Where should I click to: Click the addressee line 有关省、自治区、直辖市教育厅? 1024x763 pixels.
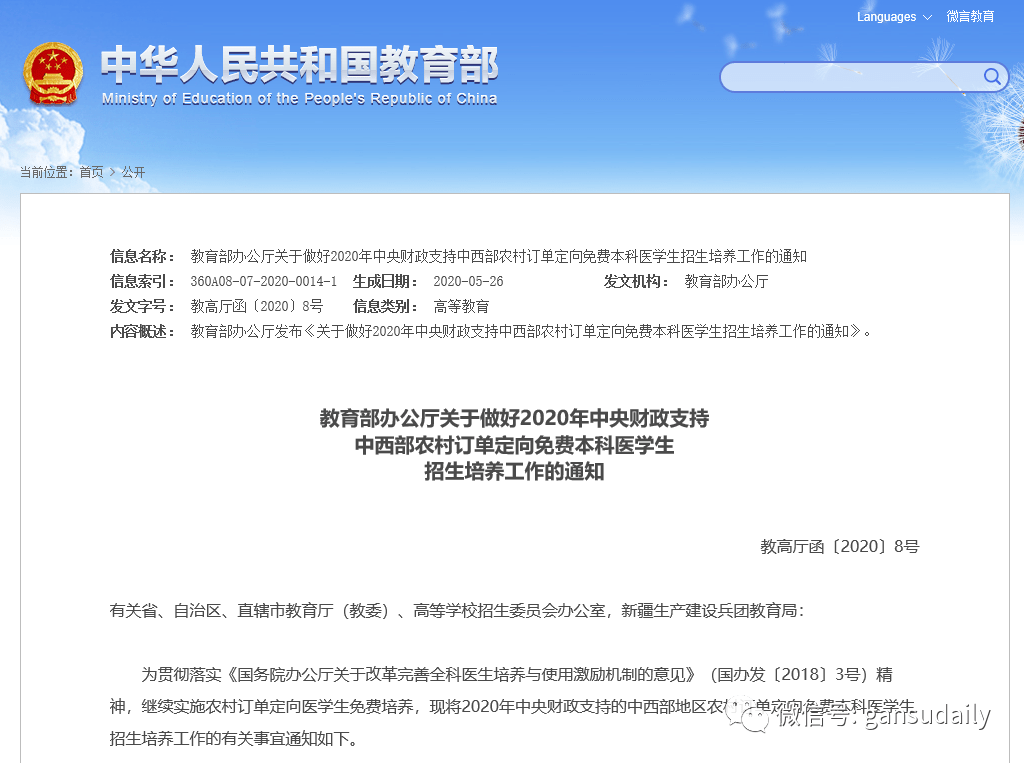pyautogui.click(x=457, y=611)
